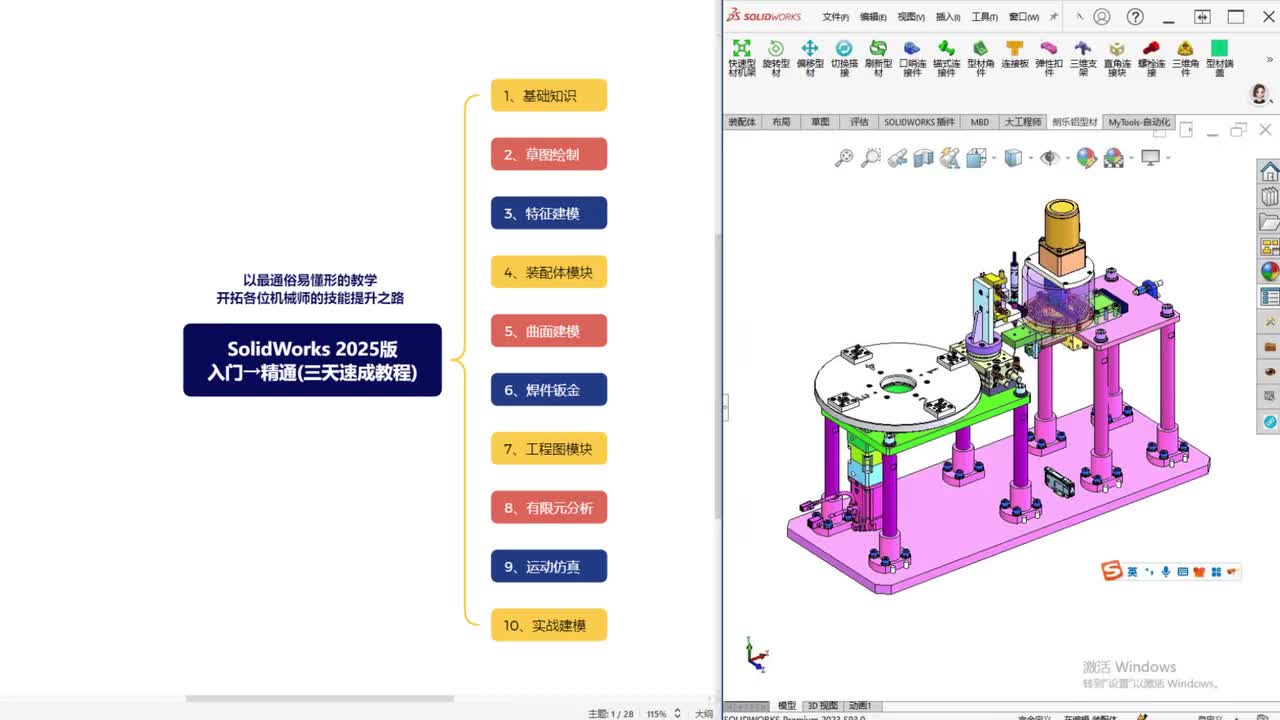Switch to the SOLIDWORKS 插件 tab

919,122
